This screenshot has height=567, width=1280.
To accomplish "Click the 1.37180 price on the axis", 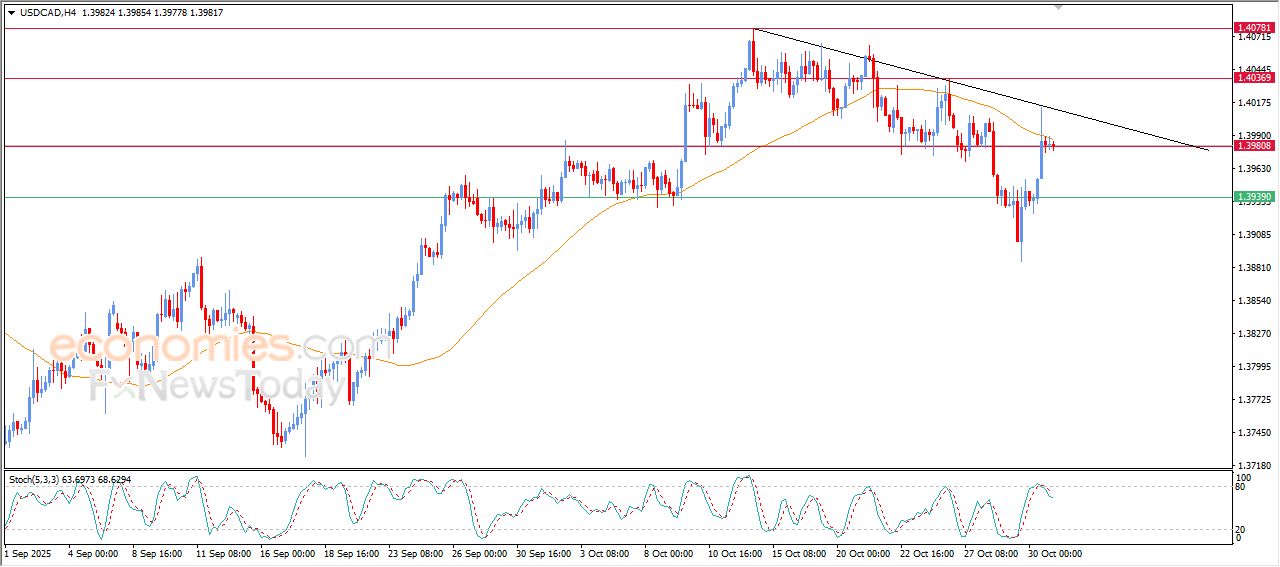I will coord(1253,466).
